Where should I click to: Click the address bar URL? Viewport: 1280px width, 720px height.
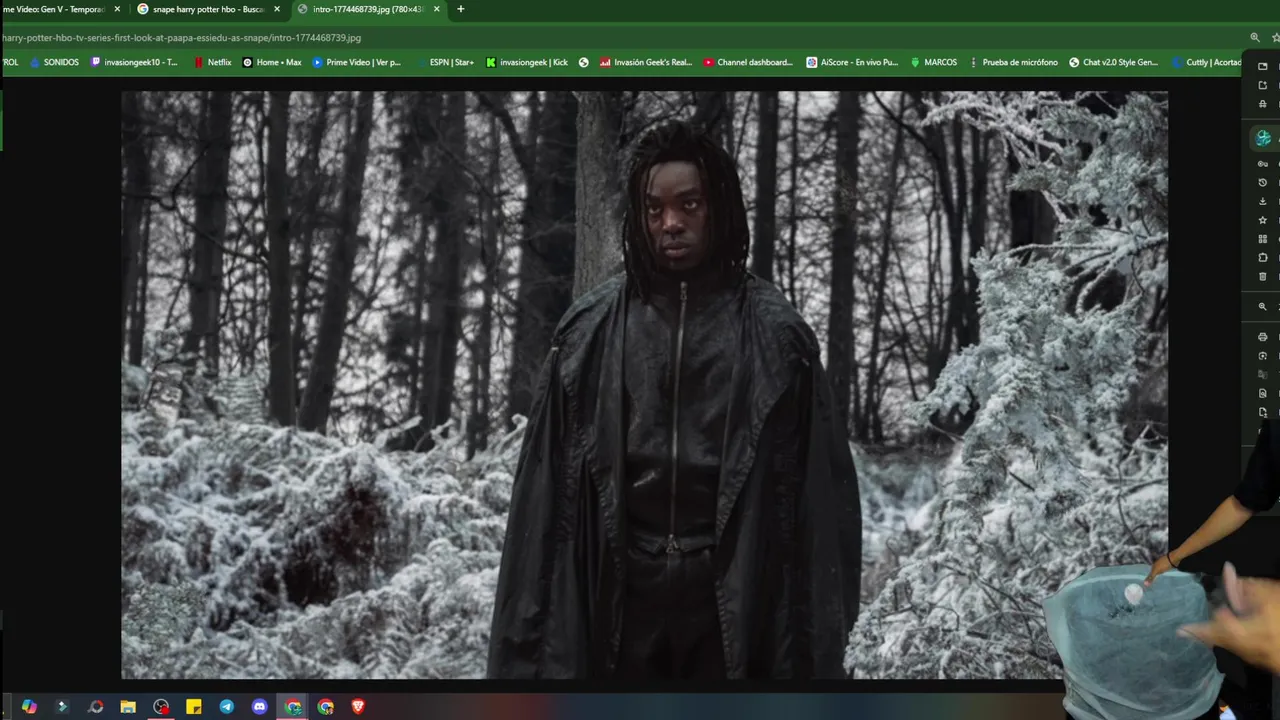181,38
